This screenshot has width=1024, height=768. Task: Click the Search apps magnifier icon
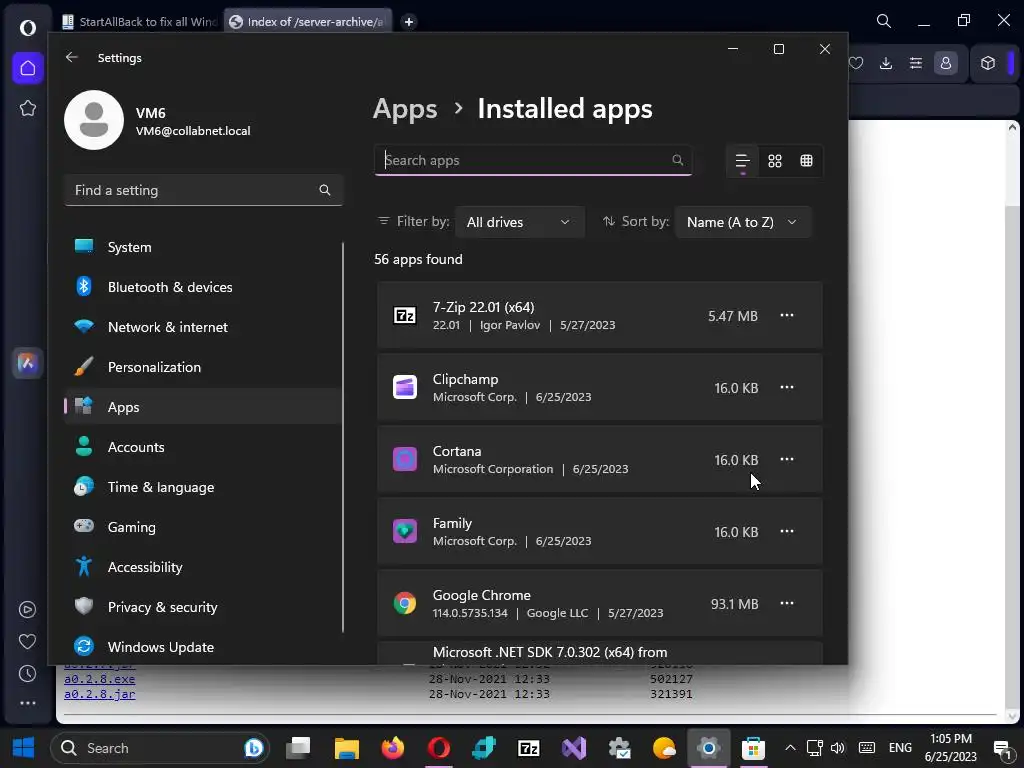click(678, 160)
